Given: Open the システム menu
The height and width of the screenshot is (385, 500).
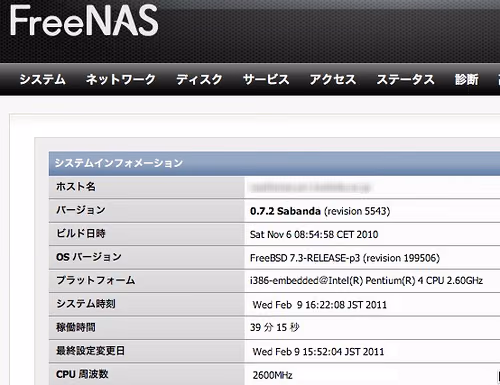Looking at the screenshot, I should point(42,79).
